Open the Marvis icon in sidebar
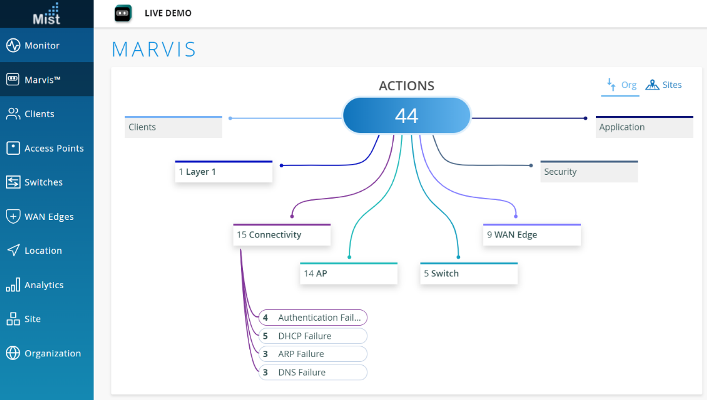The image size is (707, 400). (13, 80)
